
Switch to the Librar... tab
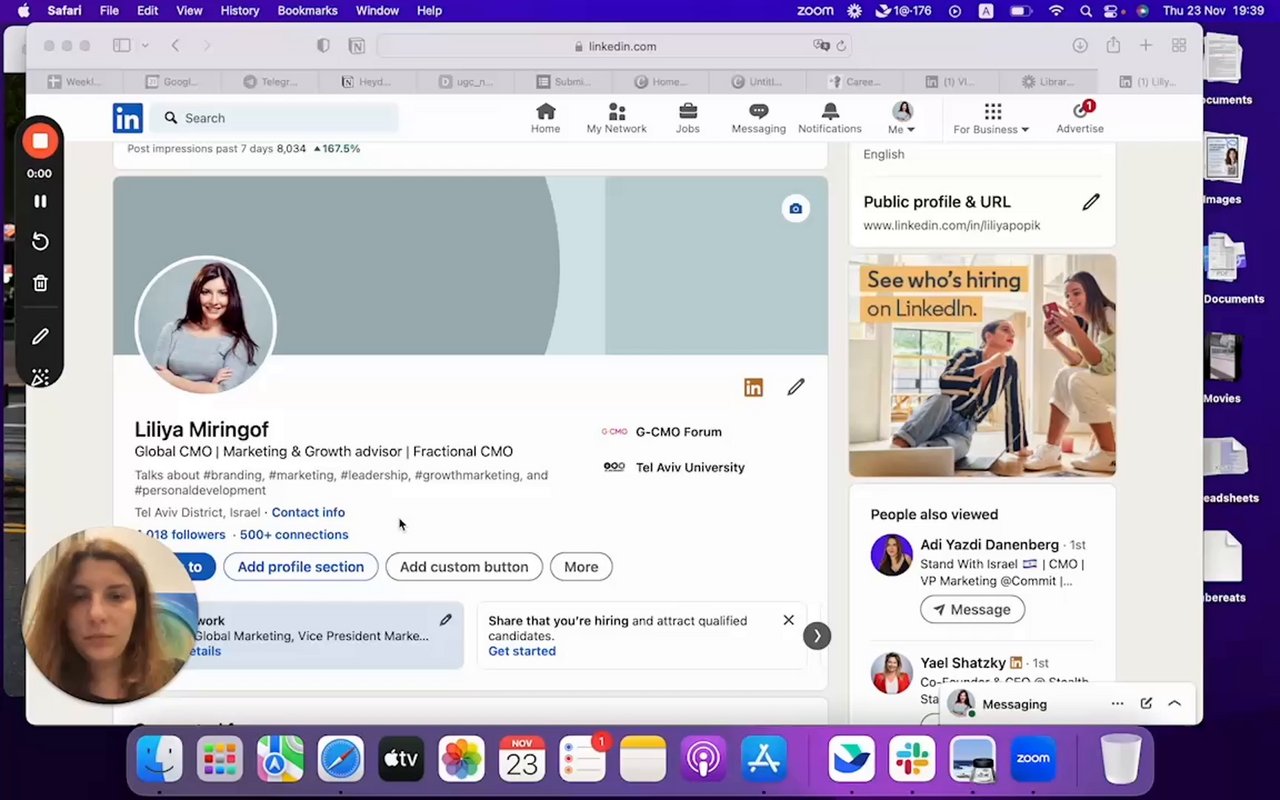point(1048,82)
